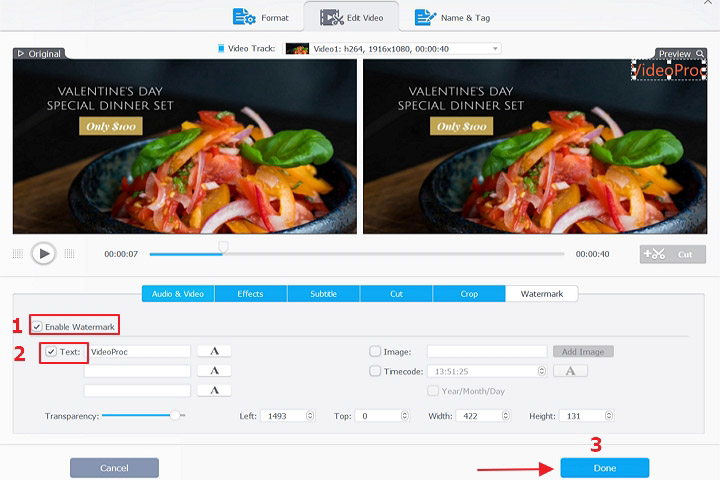Play the video preview
Image resolution: width=720 pixels, height=480 pixels.
point(44,254)
